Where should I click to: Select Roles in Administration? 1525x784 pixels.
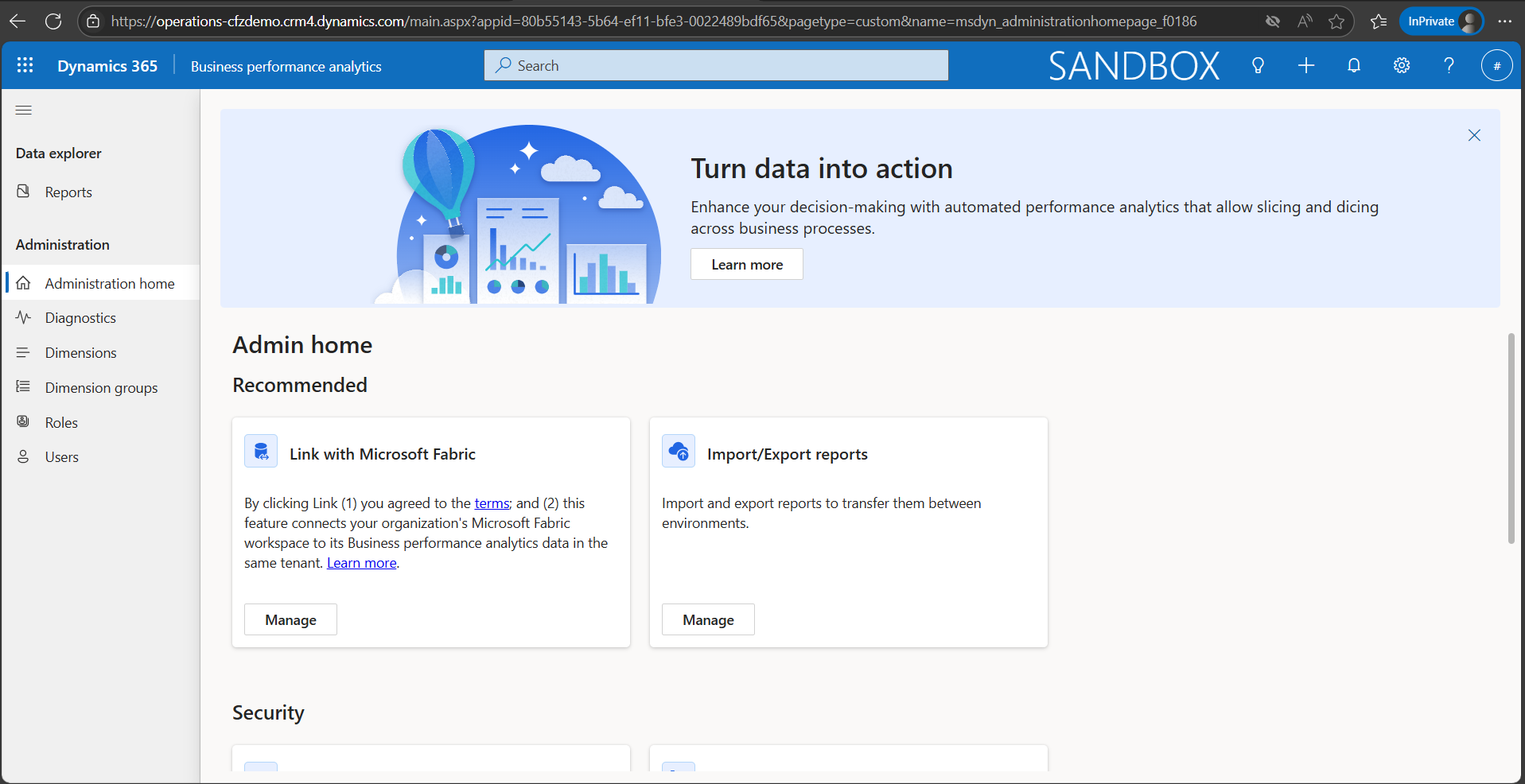click(x=61, y=423)
